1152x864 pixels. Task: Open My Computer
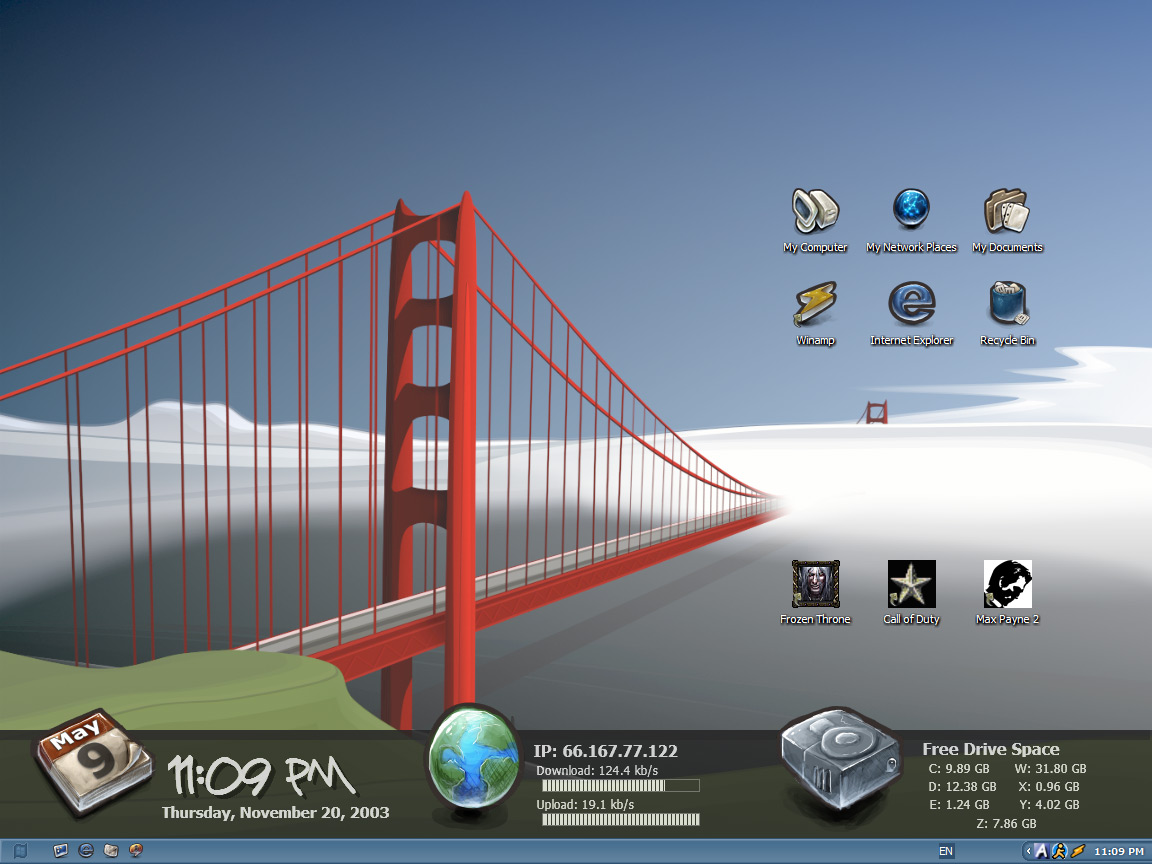(815, 213)
